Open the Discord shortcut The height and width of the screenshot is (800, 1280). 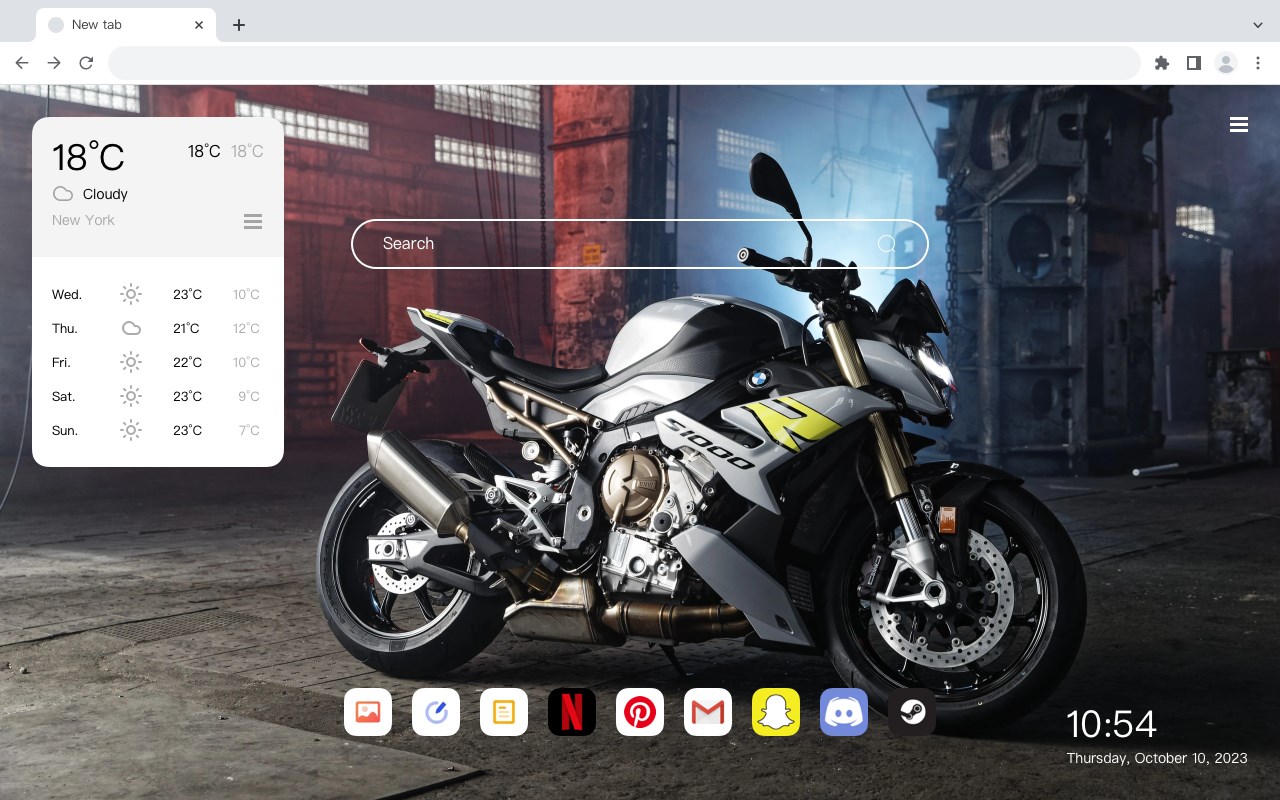[x=844, y=712]
